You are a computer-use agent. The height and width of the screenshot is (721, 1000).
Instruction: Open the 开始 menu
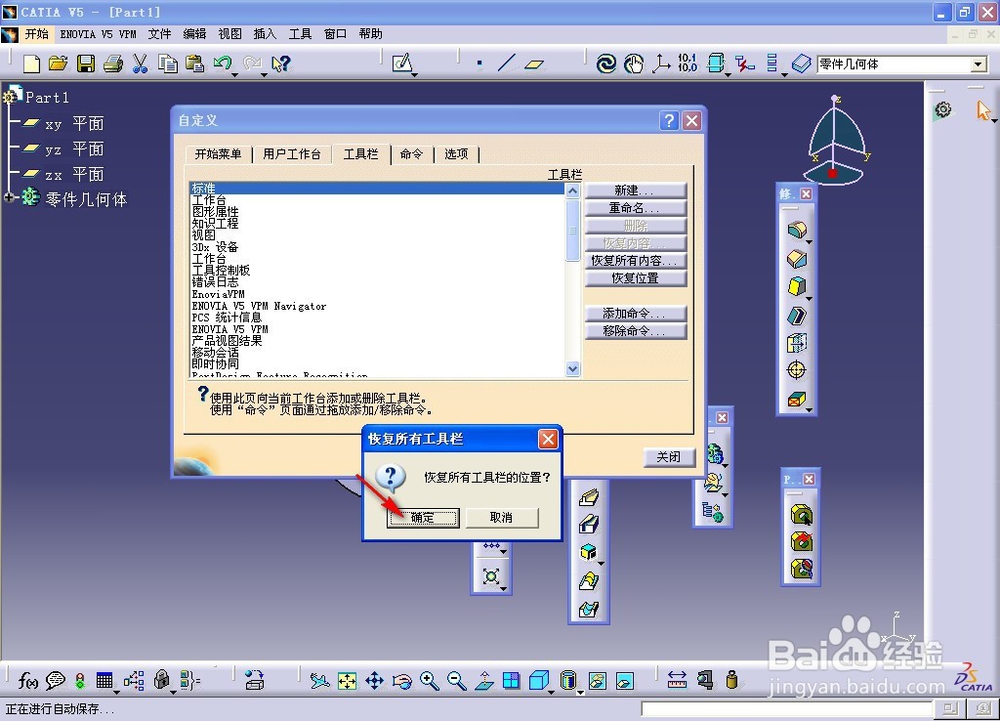[x=36, y=34]
